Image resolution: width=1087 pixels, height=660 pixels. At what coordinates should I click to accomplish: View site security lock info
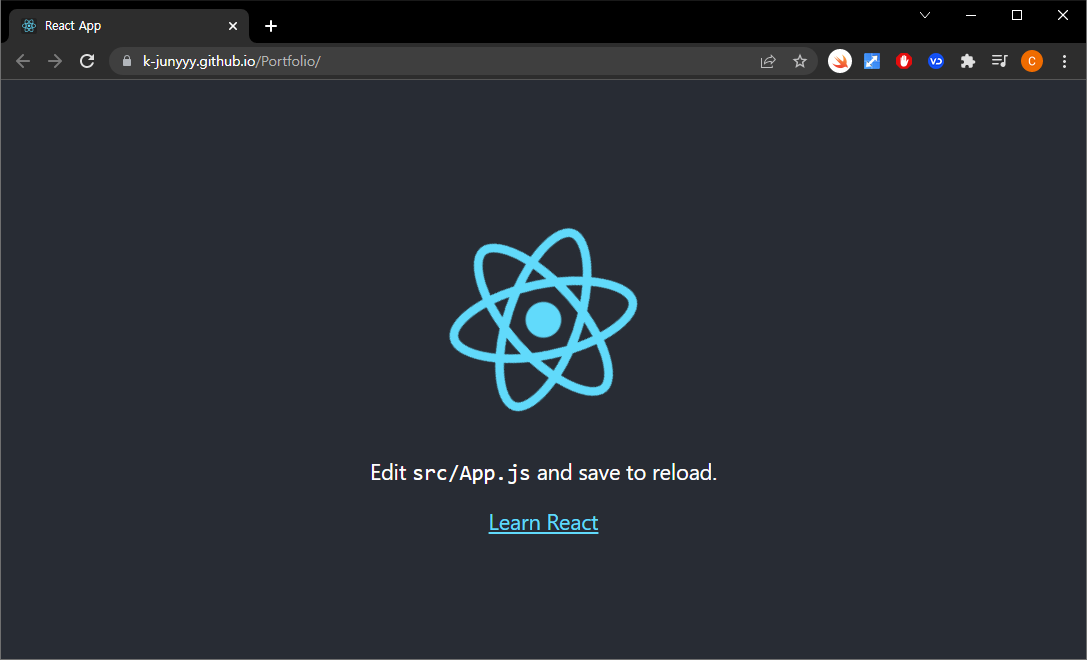click(x=127, y=61)
